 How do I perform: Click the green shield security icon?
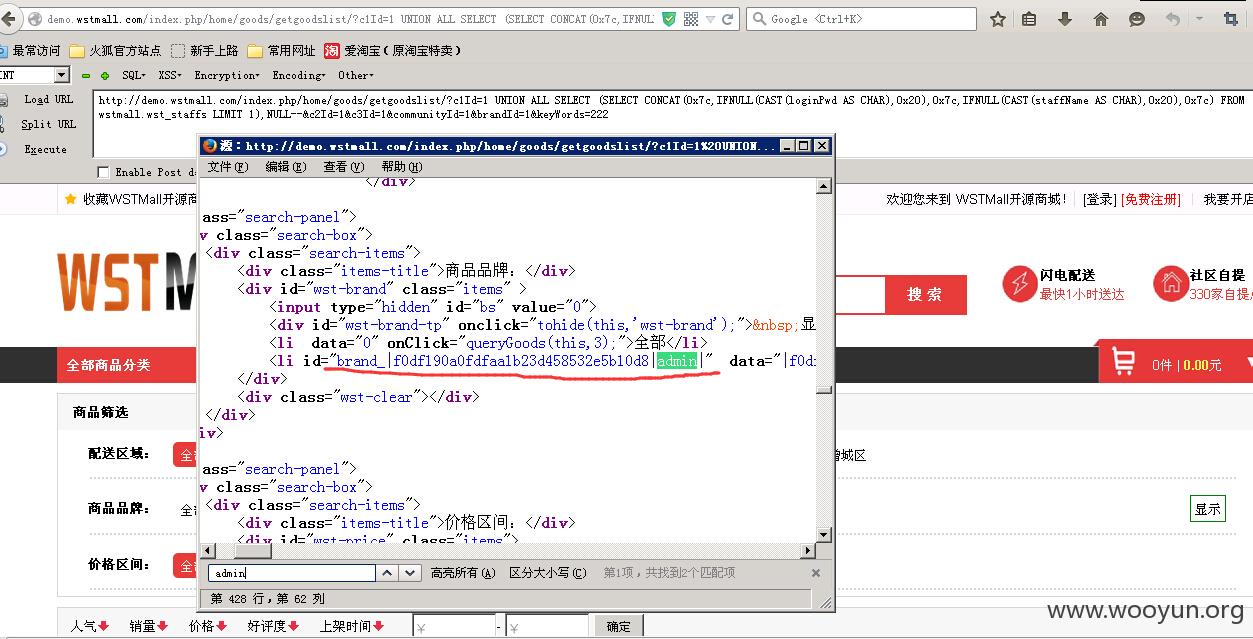(x=669, y=19)
